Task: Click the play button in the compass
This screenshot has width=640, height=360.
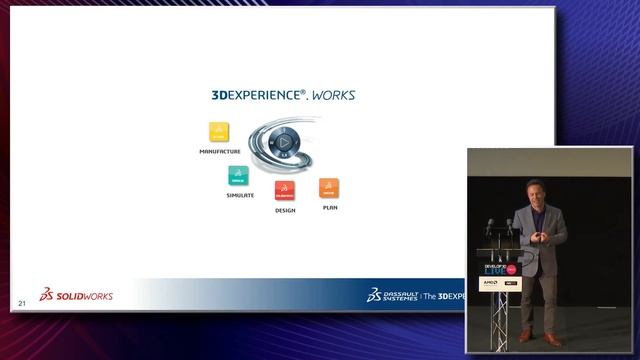Action: 284,142
